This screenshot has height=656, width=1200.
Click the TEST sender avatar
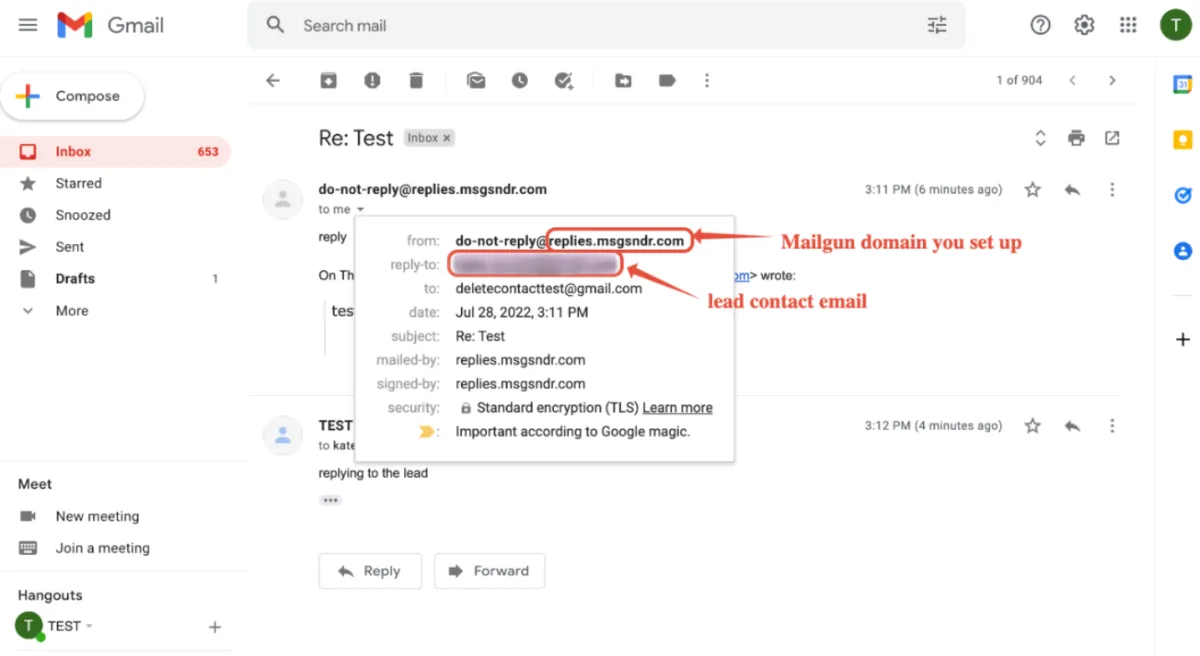tap(283, 435)
